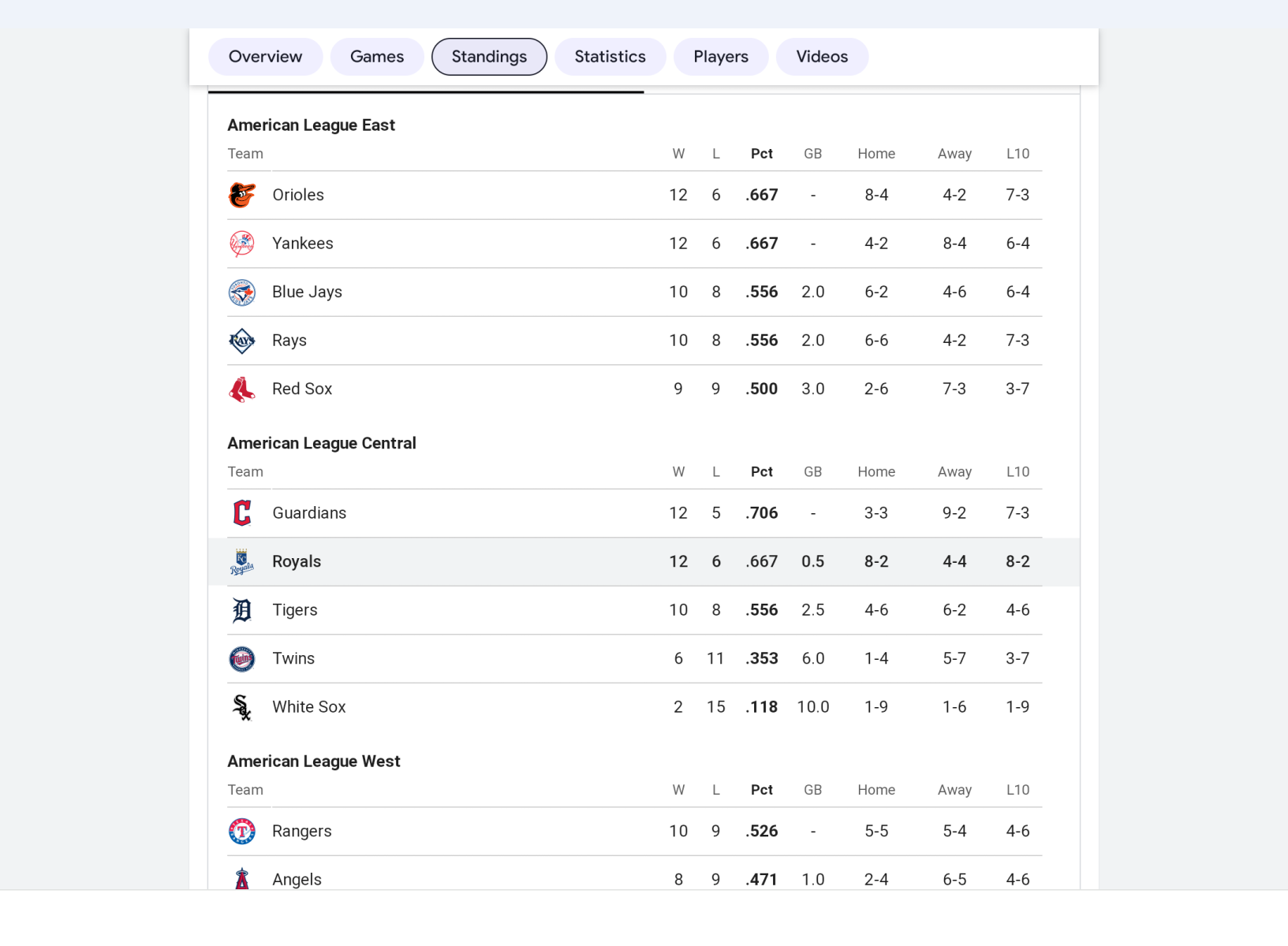
Task: Go to the Players tab
Action: pyautogui.click(x=721, y=57)
